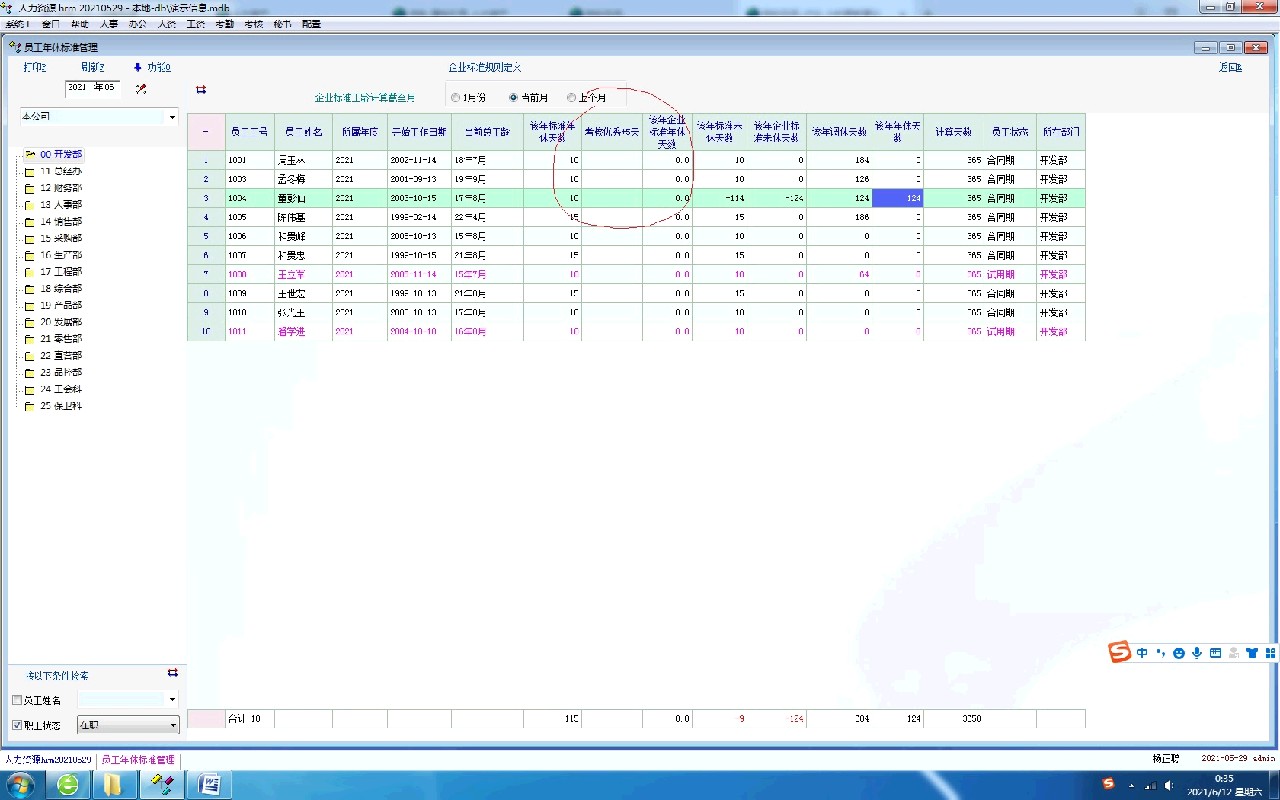
Task: Open the 考勤 menu in menu bar
Action: coord(225,23)
